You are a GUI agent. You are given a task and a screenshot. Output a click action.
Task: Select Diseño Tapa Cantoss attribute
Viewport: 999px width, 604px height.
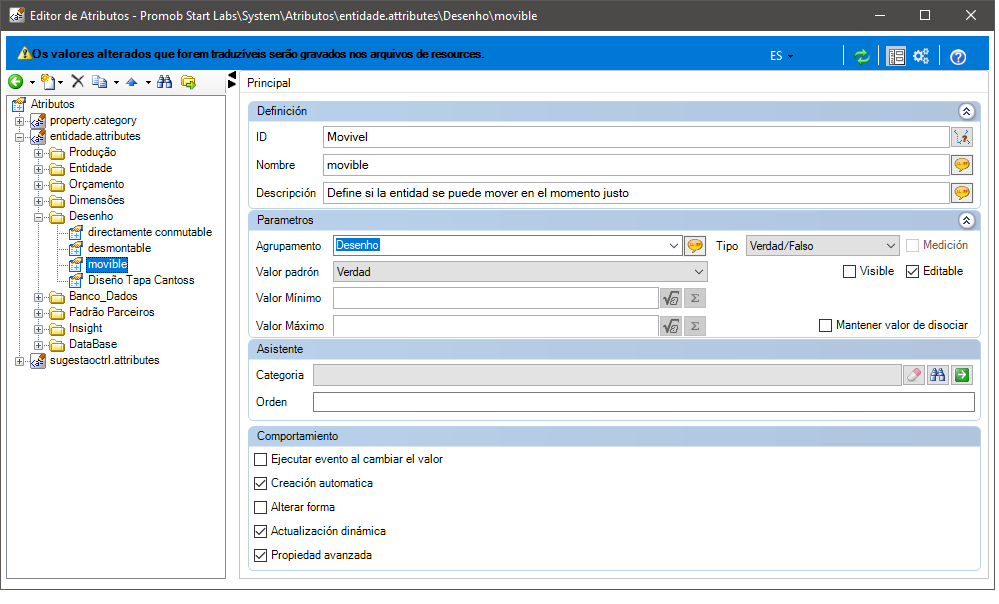pos(141,280)
